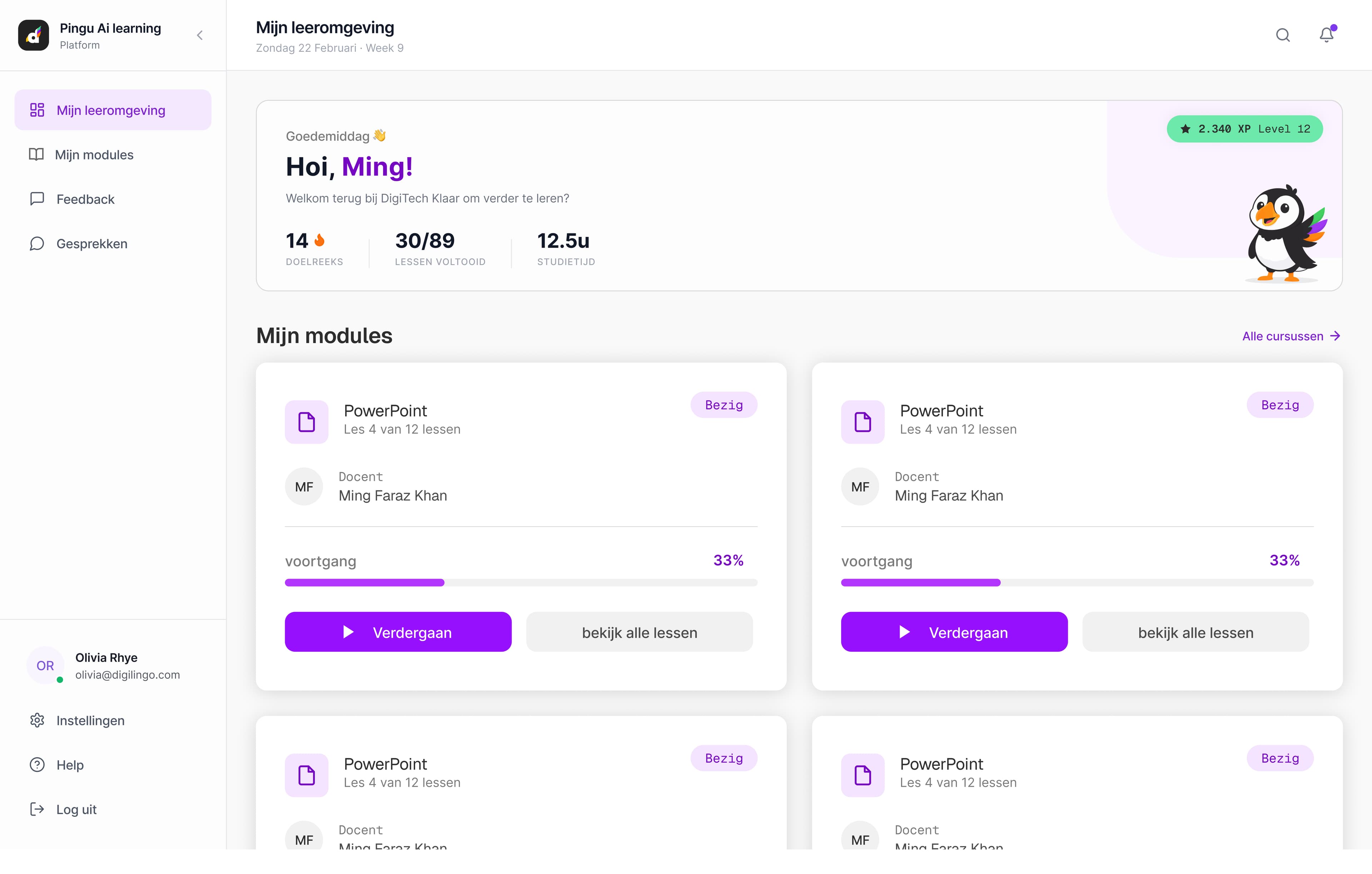Viewport: 1372px width, 874px height.
Task: Click the document icon of bottom-right PowerPoint card
Action: coord(863,775)
